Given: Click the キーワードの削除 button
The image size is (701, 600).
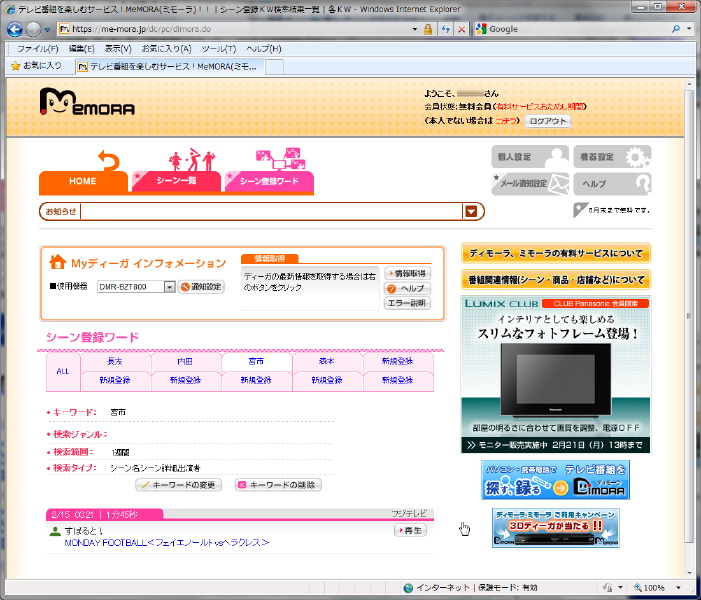Looking at the screenshot, I should (278, 485).
